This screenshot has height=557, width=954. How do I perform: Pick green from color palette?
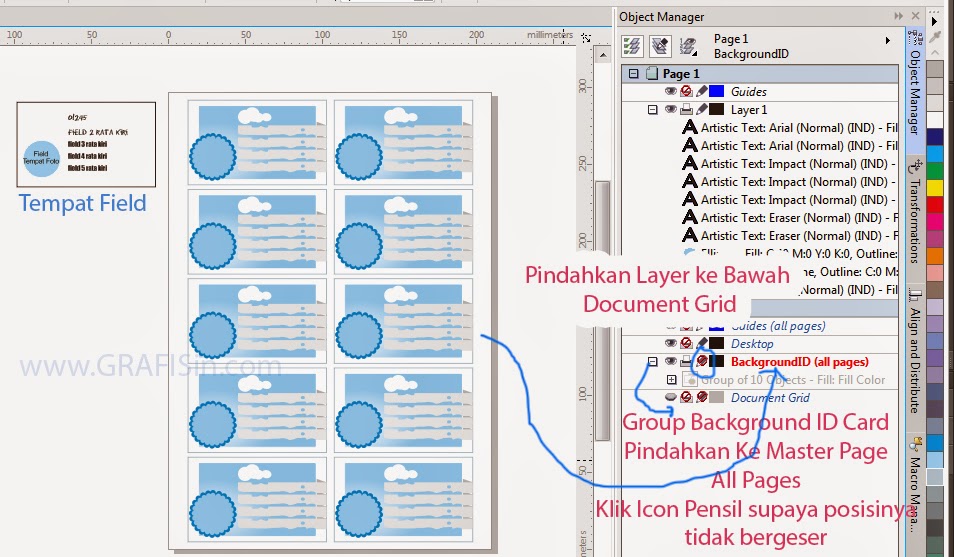pos(935,170)
